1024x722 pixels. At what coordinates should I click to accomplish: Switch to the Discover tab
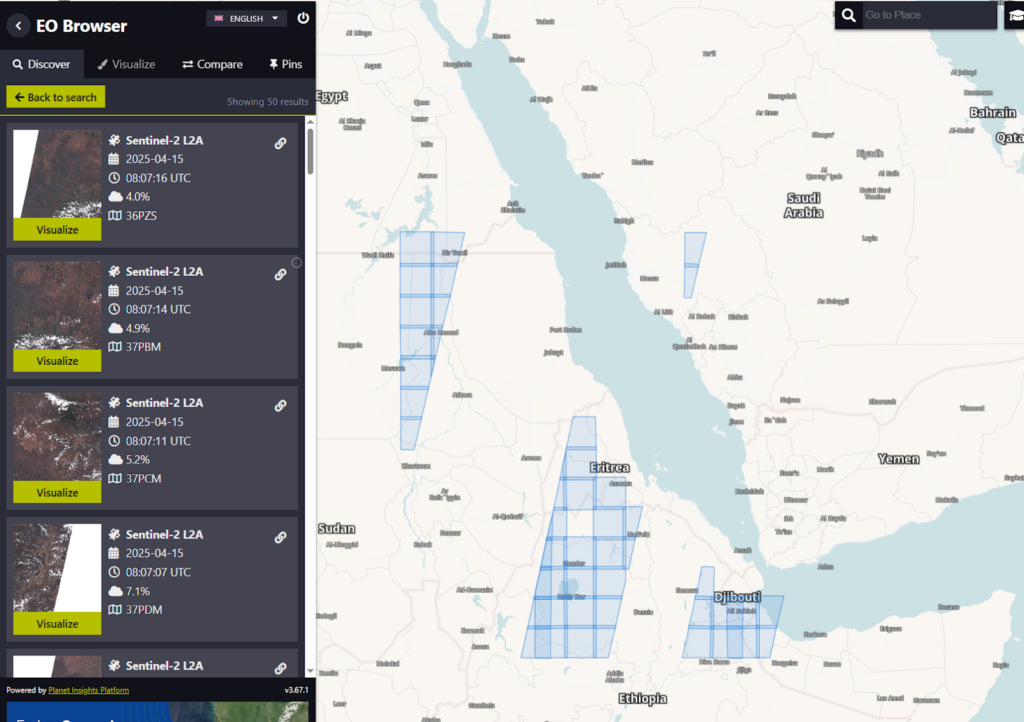pyautogui.click(x=41, y=64)
